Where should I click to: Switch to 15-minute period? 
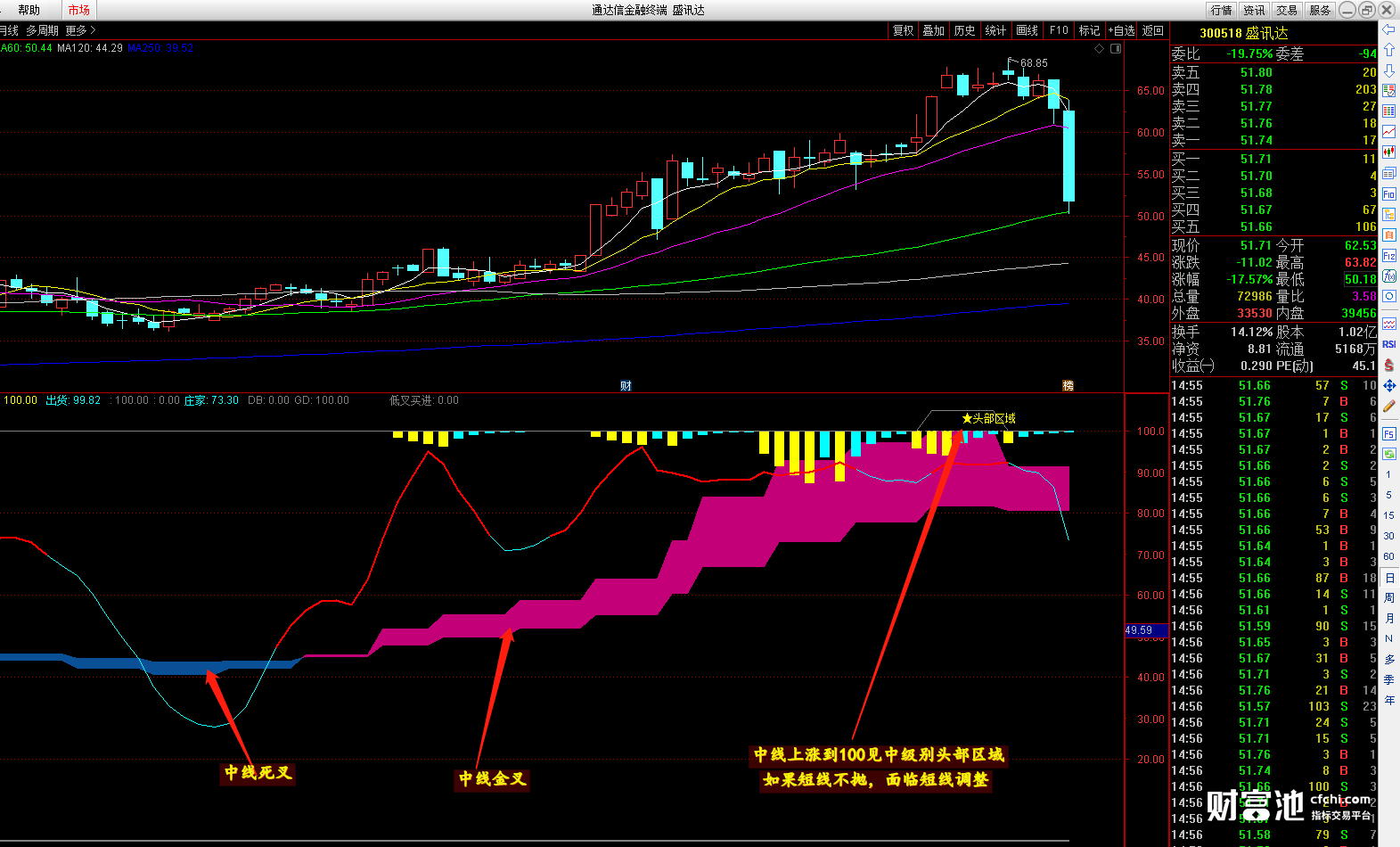click(x=1388, y=515)
